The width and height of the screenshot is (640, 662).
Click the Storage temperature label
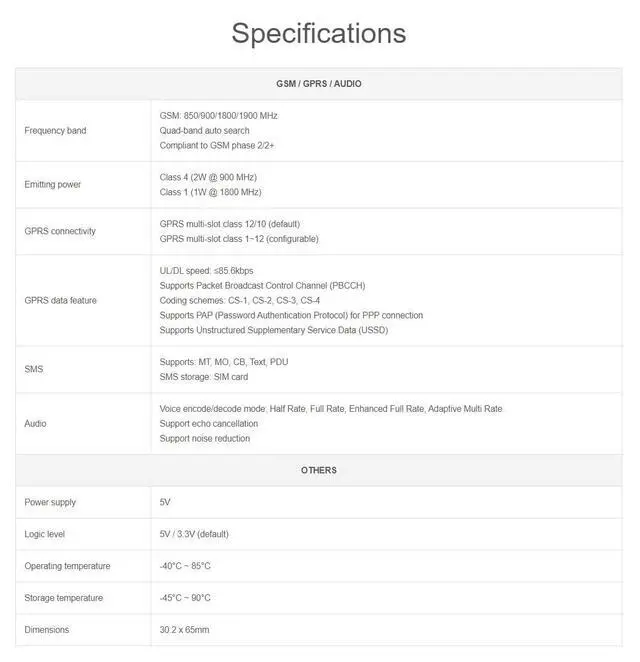click(x=64, y=598)
